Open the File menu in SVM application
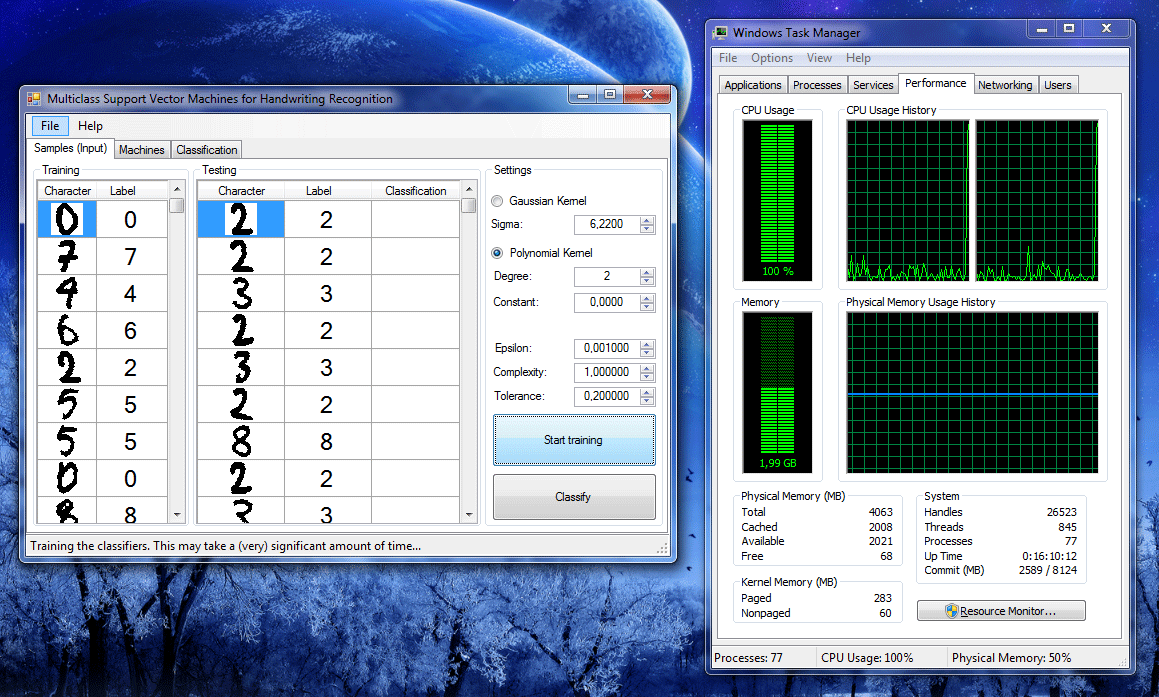Image resolution: width=1159 pixels, height=697 pixels. click(x=50, y=126)
